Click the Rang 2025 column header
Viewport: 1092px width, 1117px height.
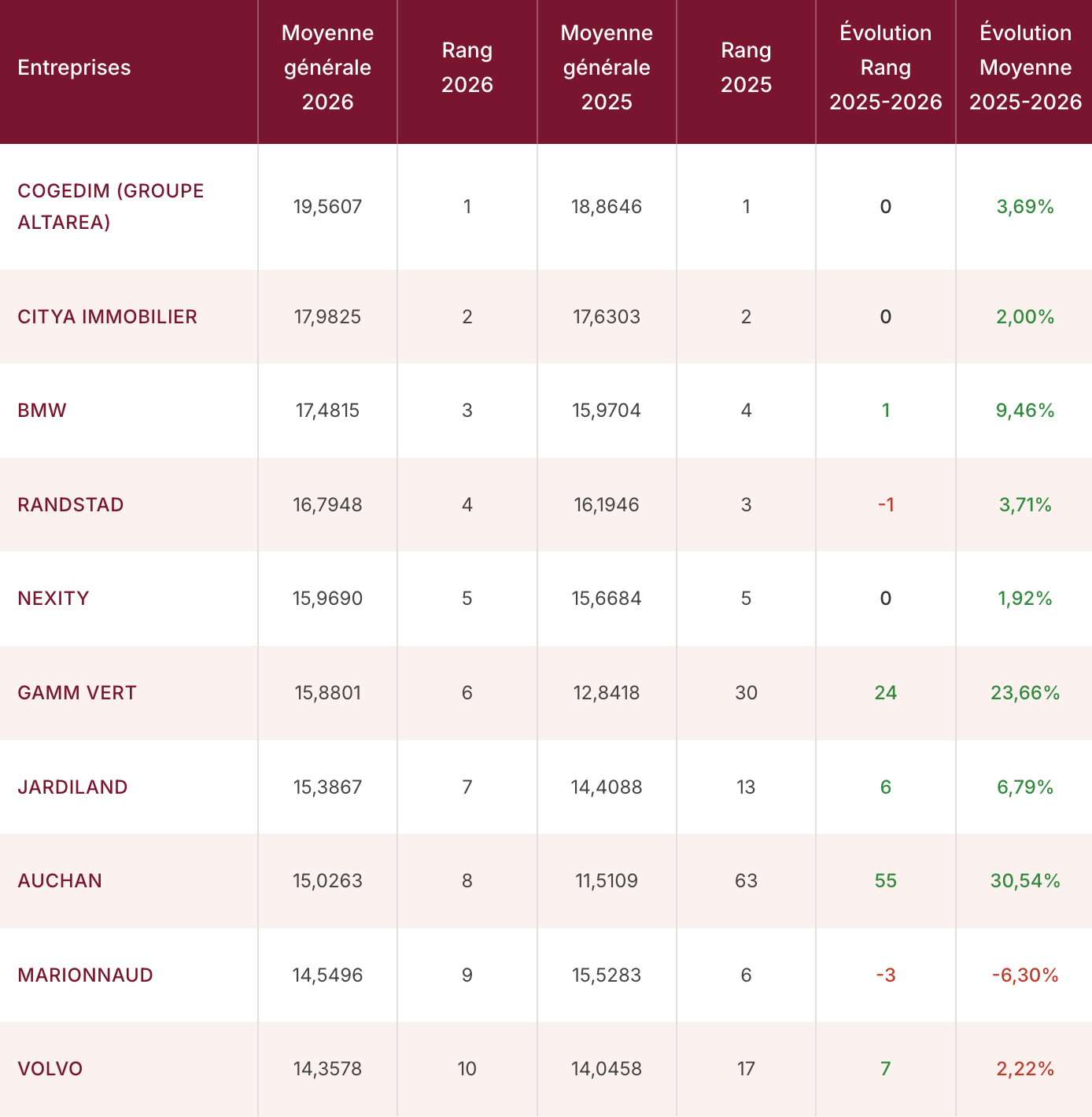pos(746,68)
